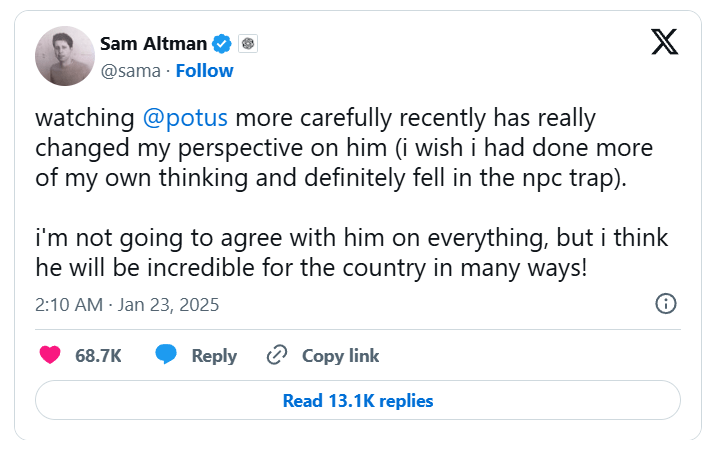Open Sam Altman's profile picture

[x=64, y=56]
